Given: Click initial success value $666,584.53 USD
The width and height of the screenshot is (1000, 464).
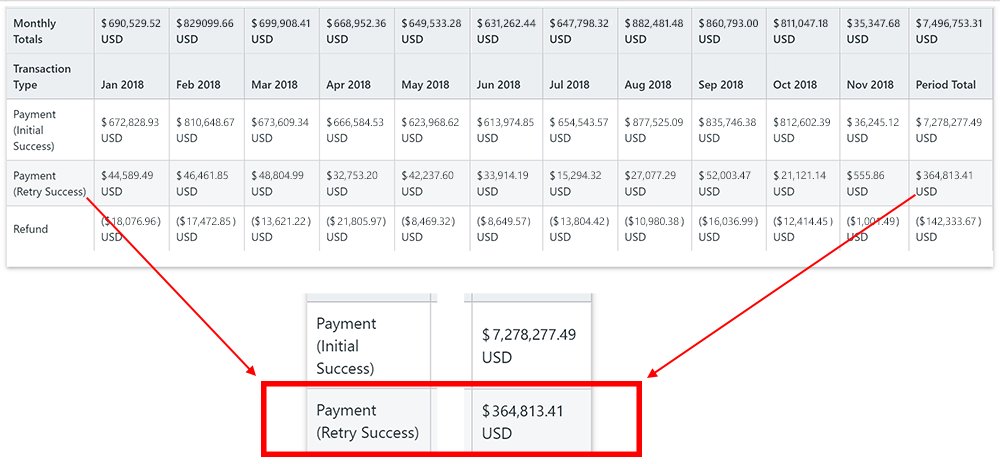Looking at the screenshot, I should [x=355, y=130].
